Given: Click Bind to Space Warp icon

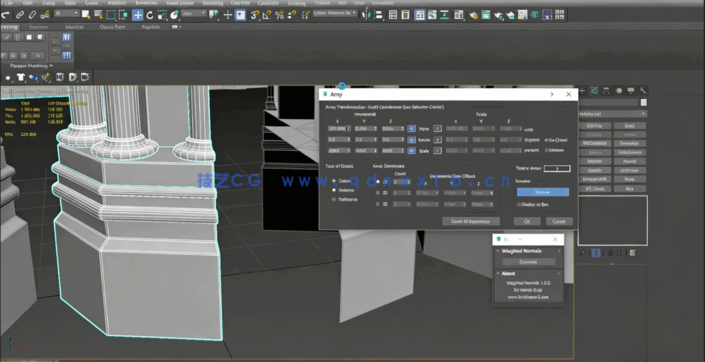Looking at the screenshot, I should click(45, 15).
